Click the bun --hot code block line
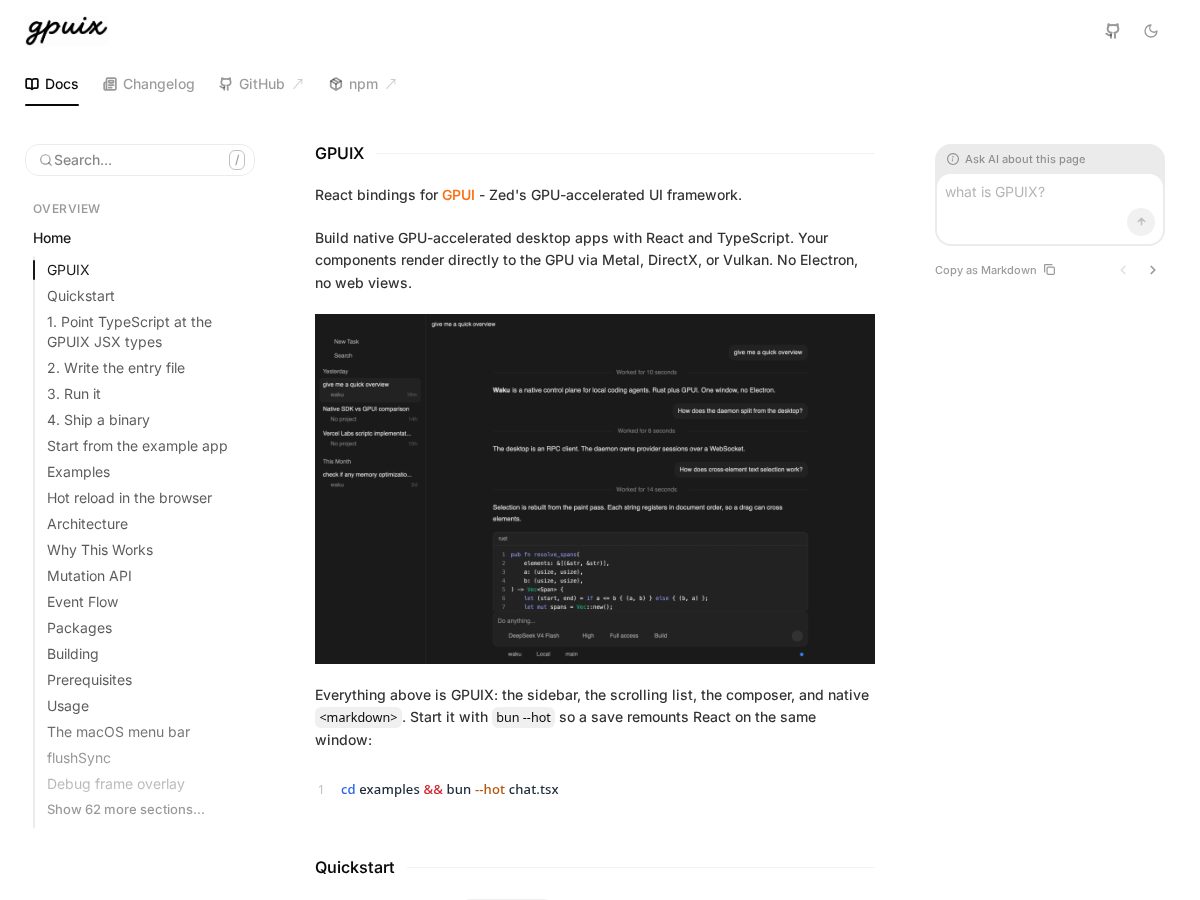 [450, 789]
